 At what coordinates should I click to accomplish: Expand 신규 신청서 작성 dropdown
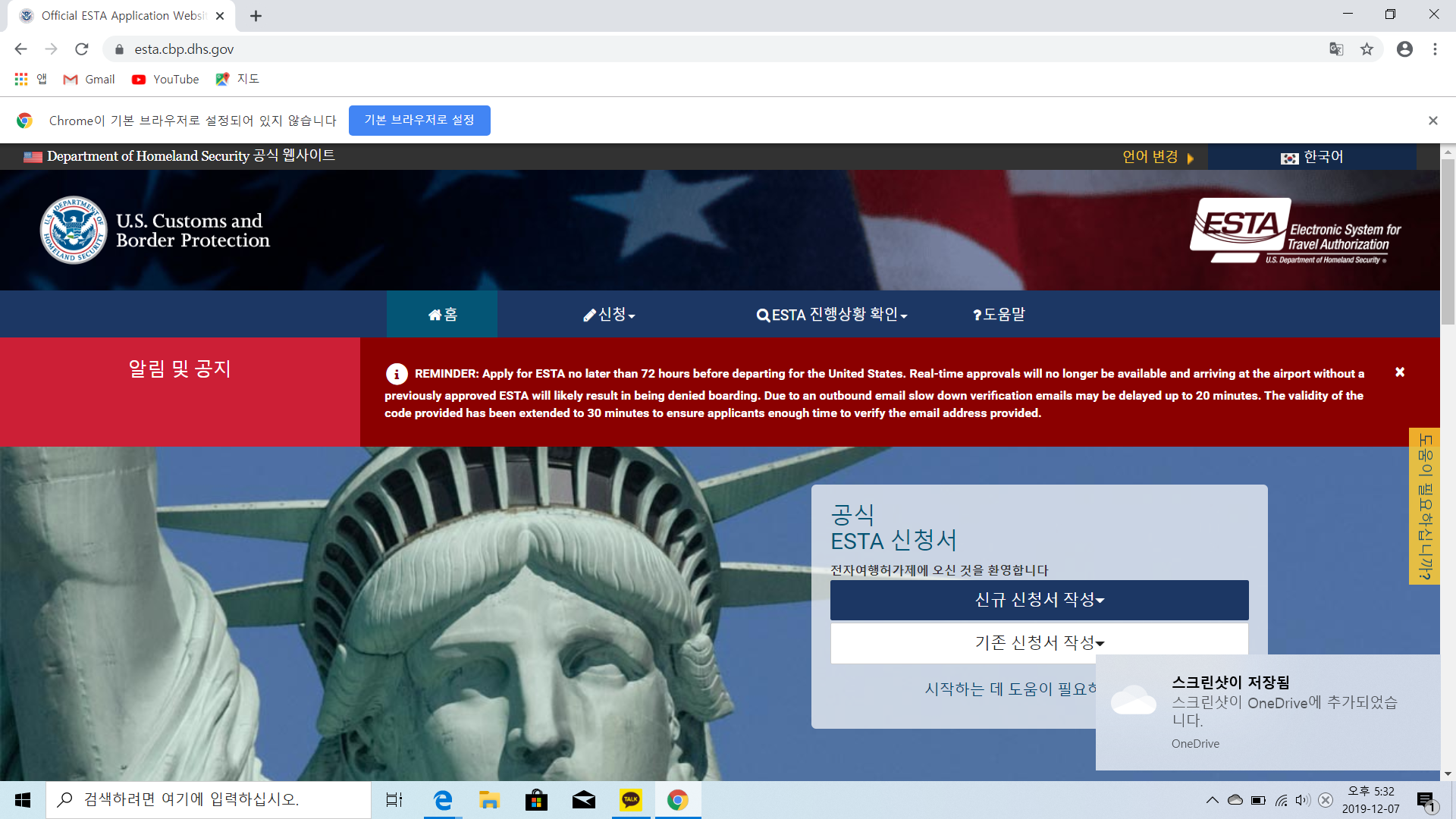[x=1039, y=600]
